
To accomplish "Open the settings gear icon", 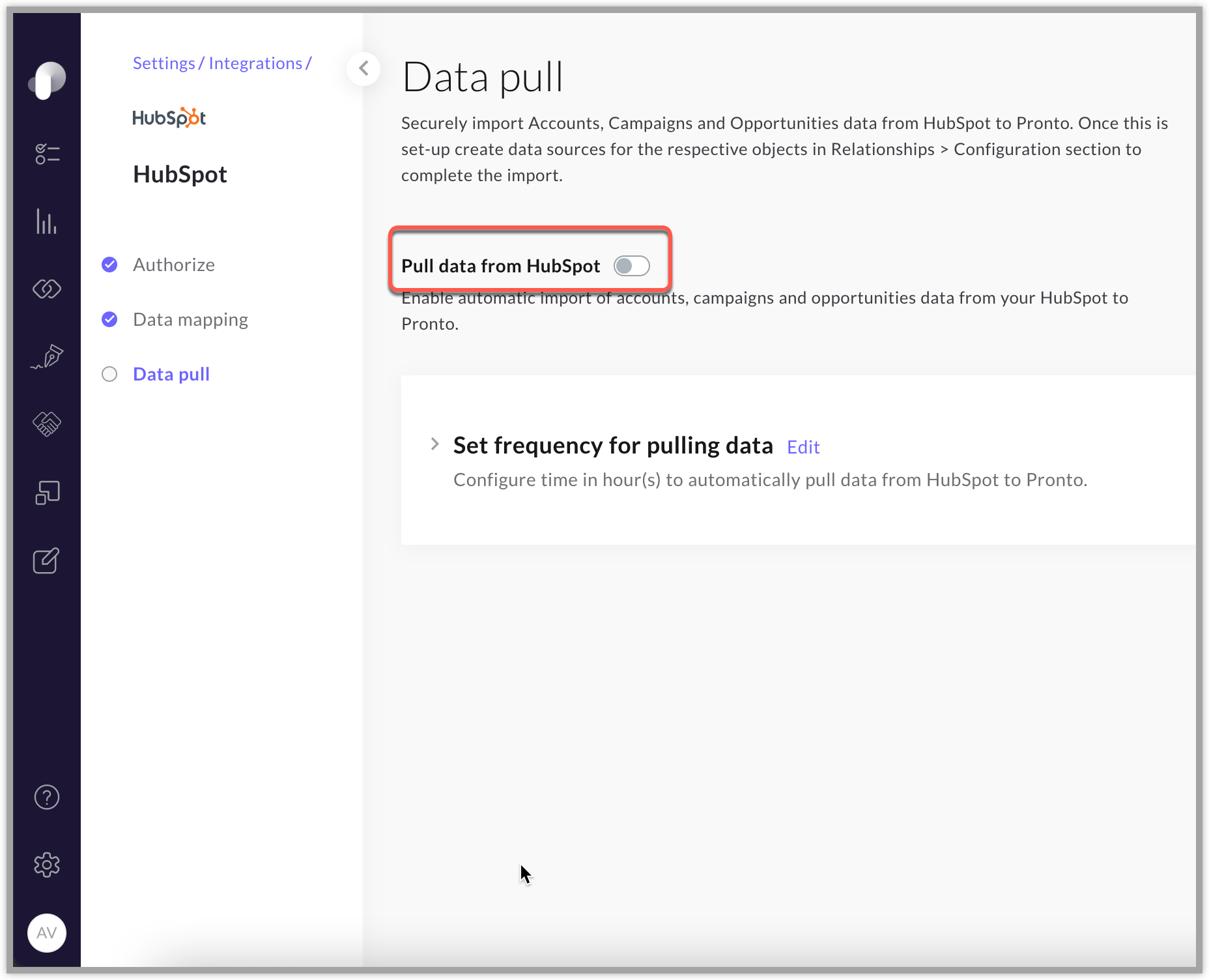I will pyautogui.click(x=47, y=865).
